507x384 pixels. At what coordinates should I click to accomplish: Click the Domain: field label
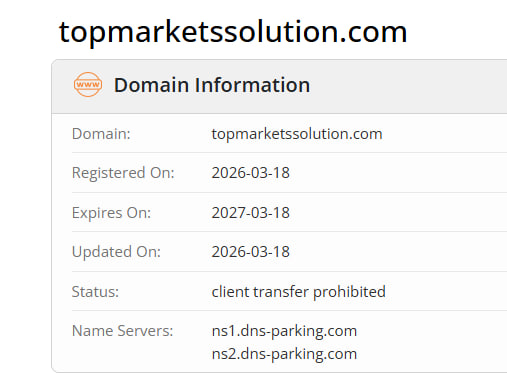(x=101, y=134)
